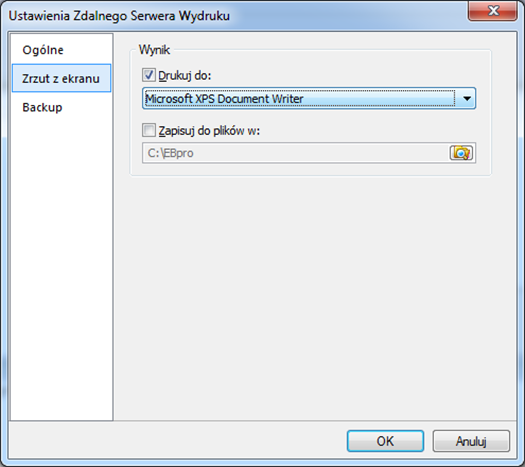Select the Zrzut z ekranu tab
Viewport: 525px width, 467px height.
[61, 78]
